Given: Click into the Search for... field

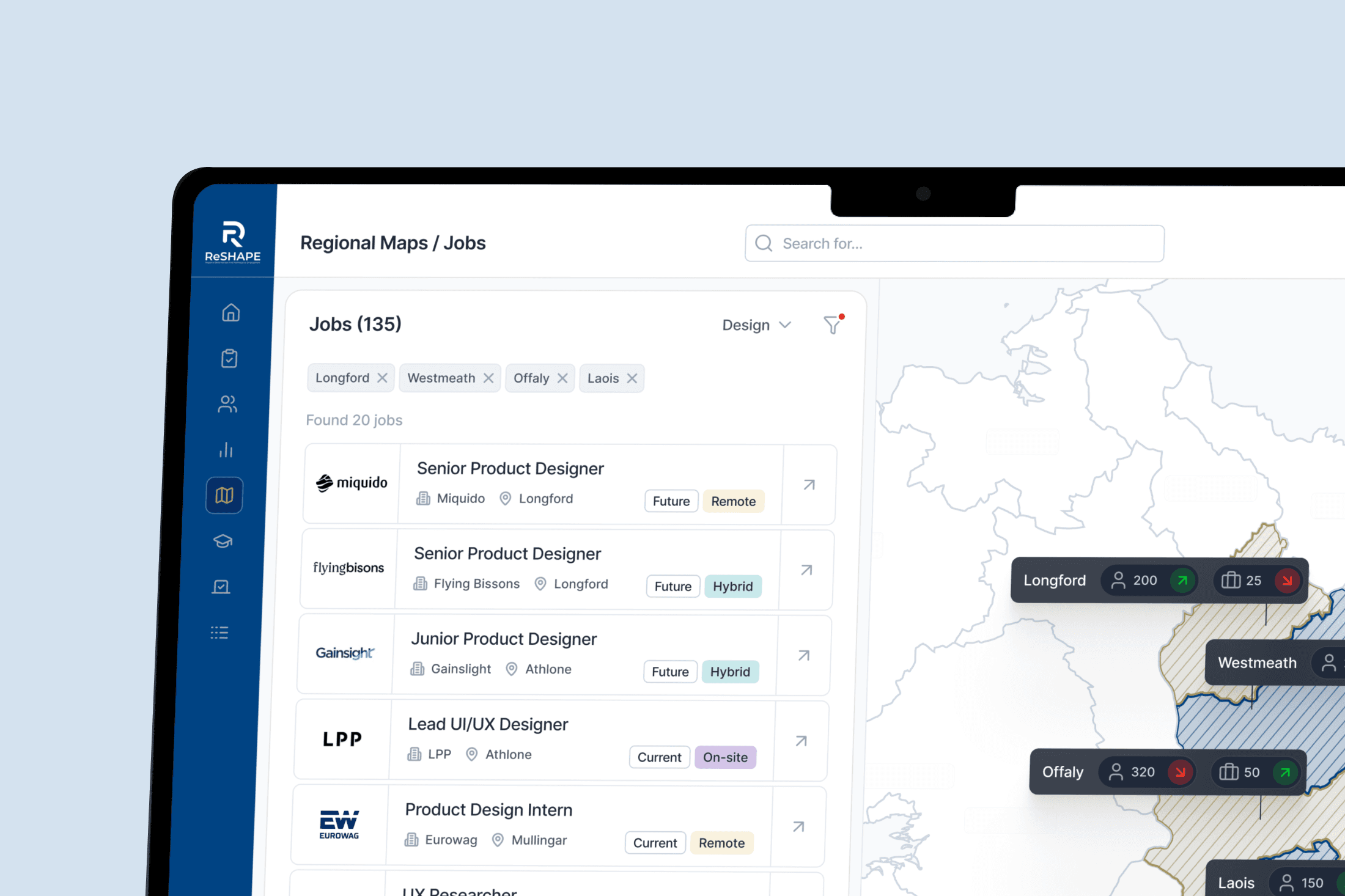Looking at the screenshot, I should [954, 243].
